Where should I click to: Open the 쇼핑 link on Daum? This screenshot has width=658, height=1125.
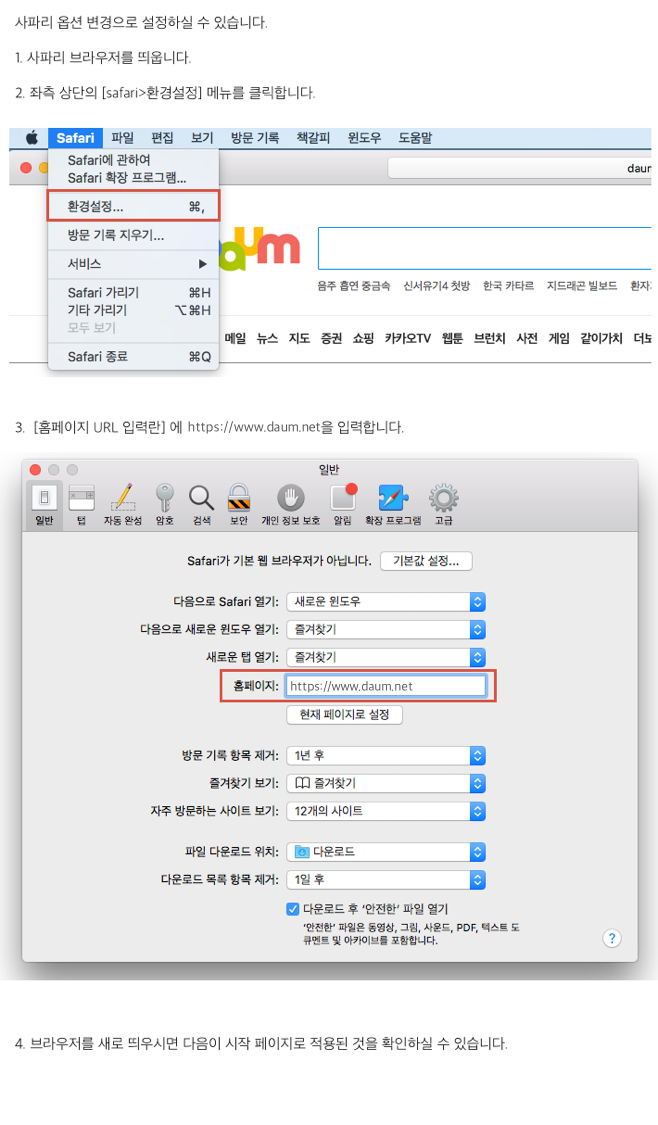pos(363,339)
